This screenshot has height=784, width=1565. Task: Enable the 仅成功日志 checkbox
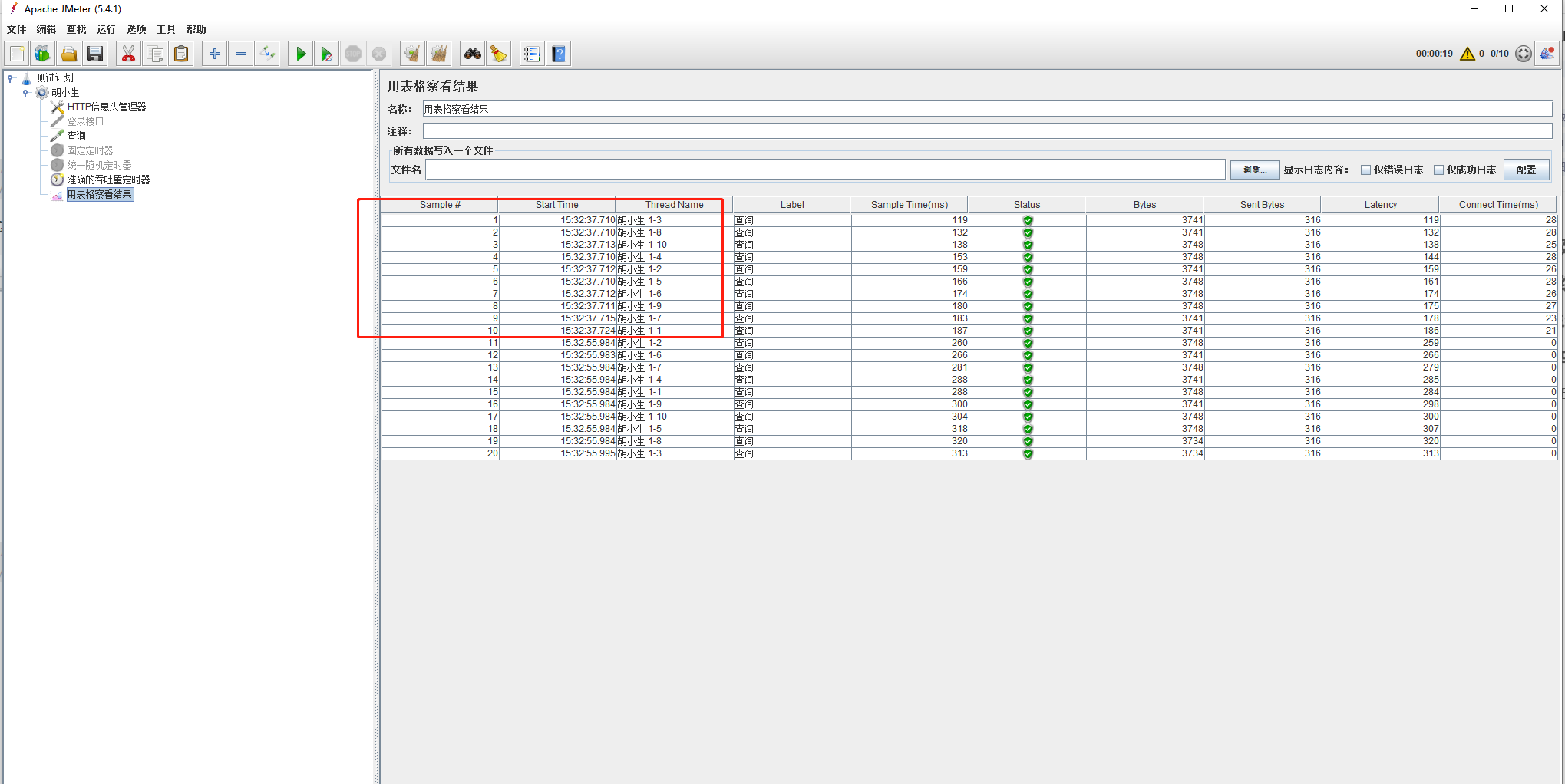click(1439, 170)
